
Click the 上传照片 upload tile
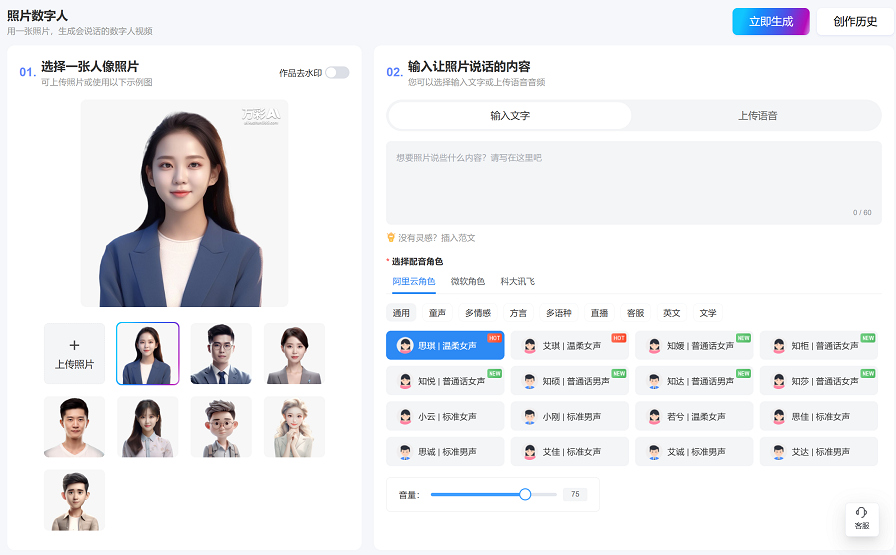coord(74,353)
